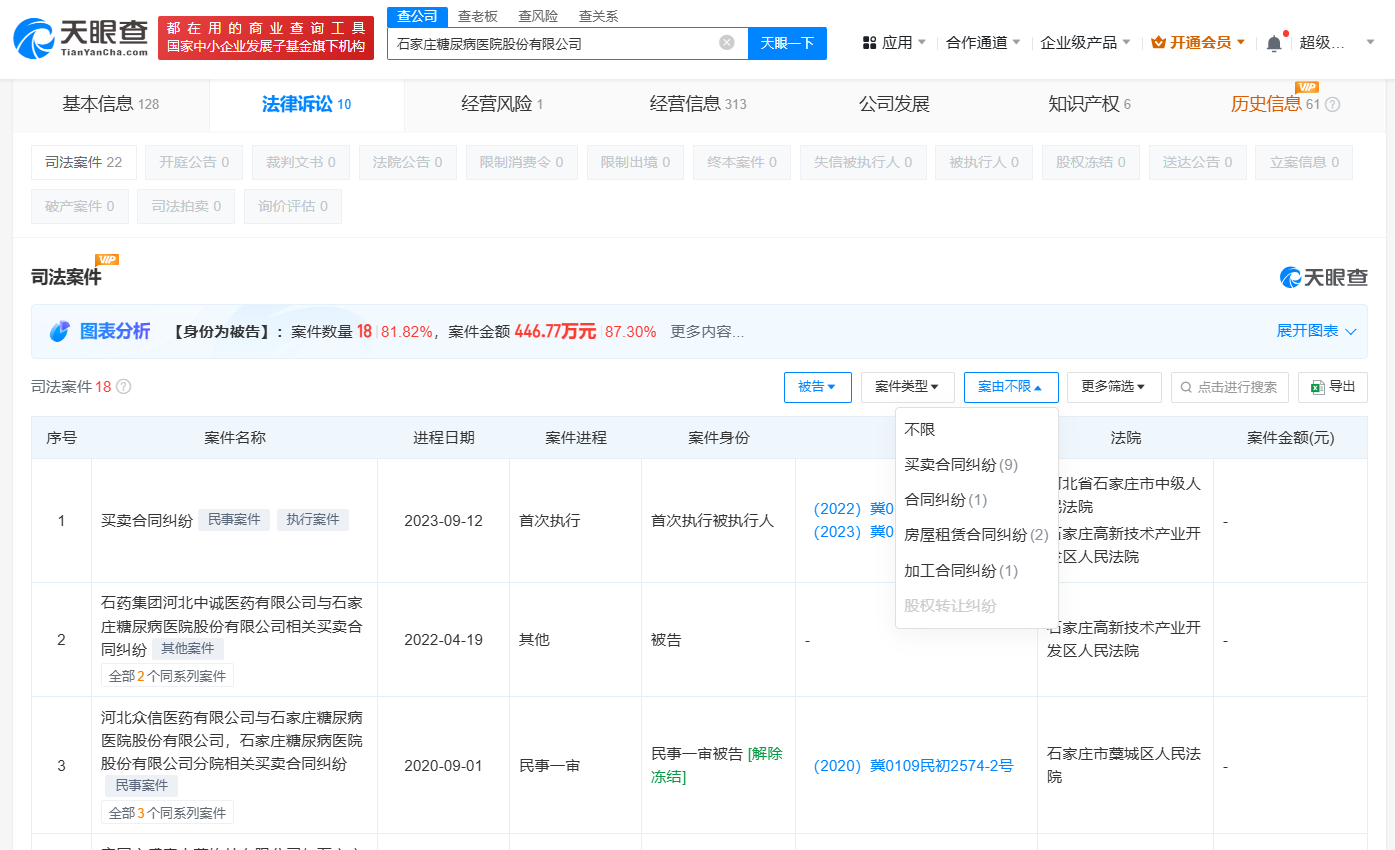Select the 失信被执行人 0 sub-tab
The image size is (1395, 850).
pos(863,162)
